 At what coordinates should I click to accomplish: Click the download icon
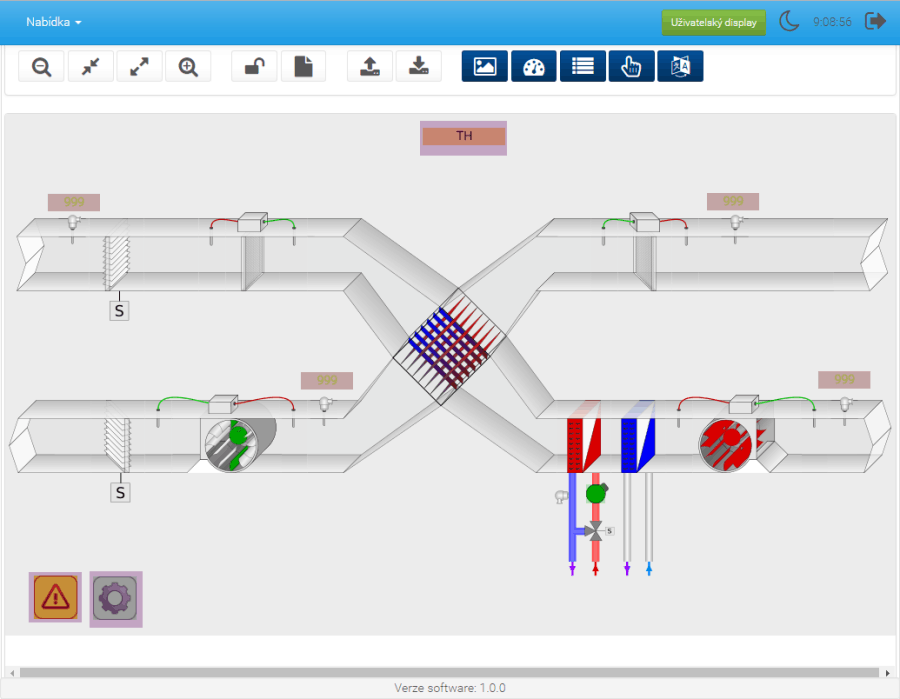click(418, 67)
